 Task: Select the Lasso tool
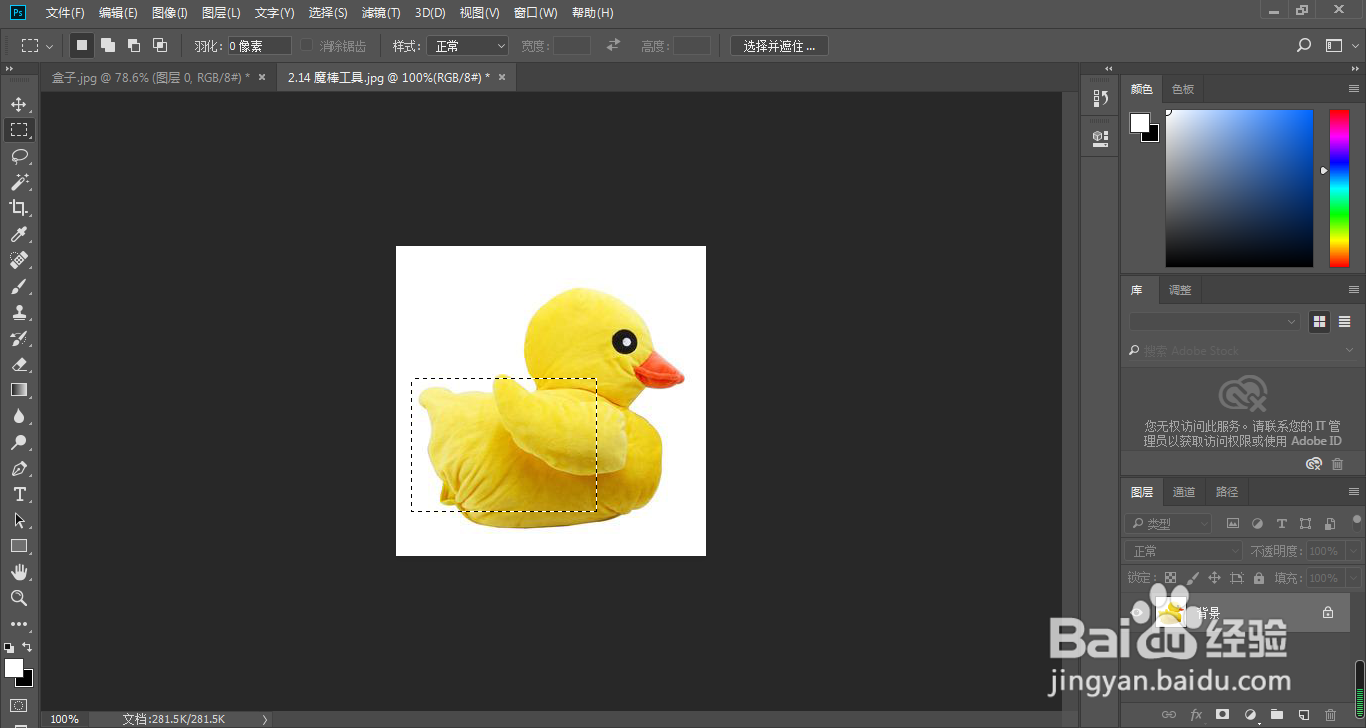click(x=19, y=156)
